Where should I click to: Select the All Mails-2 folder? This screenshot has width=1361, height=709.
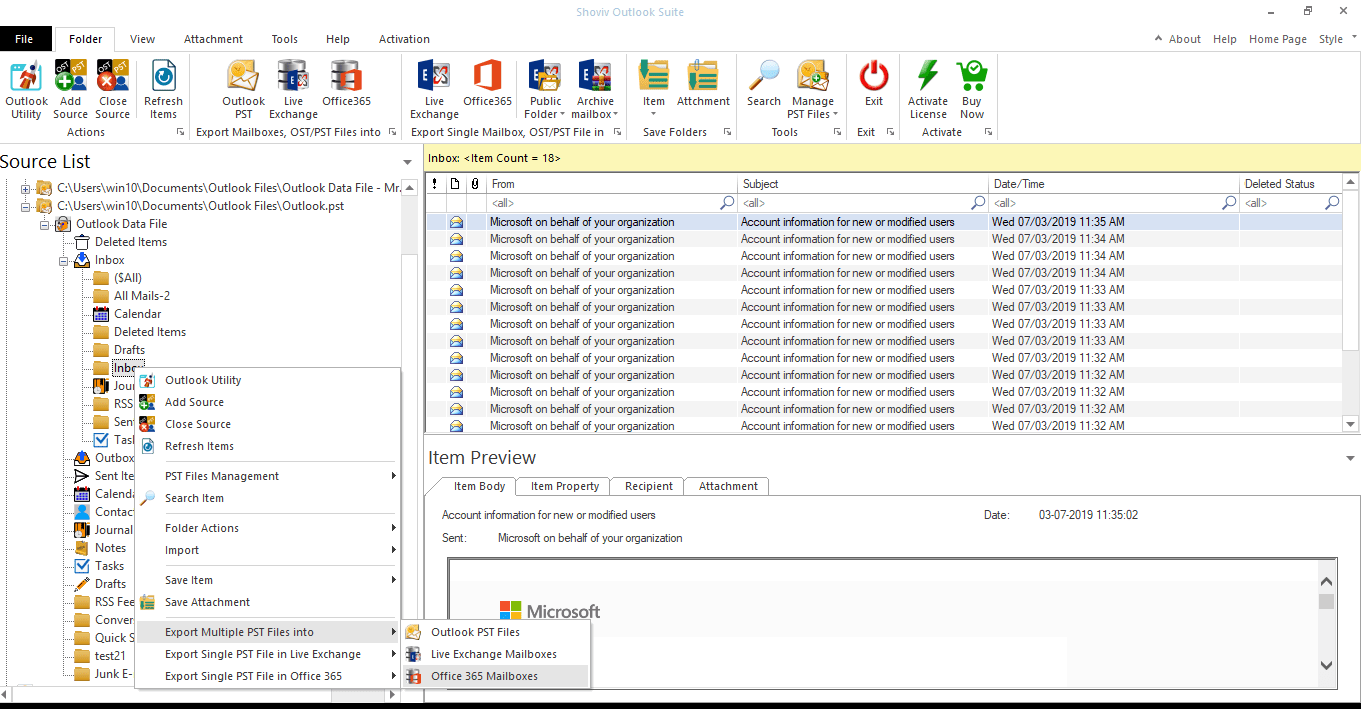coord(141,296)
